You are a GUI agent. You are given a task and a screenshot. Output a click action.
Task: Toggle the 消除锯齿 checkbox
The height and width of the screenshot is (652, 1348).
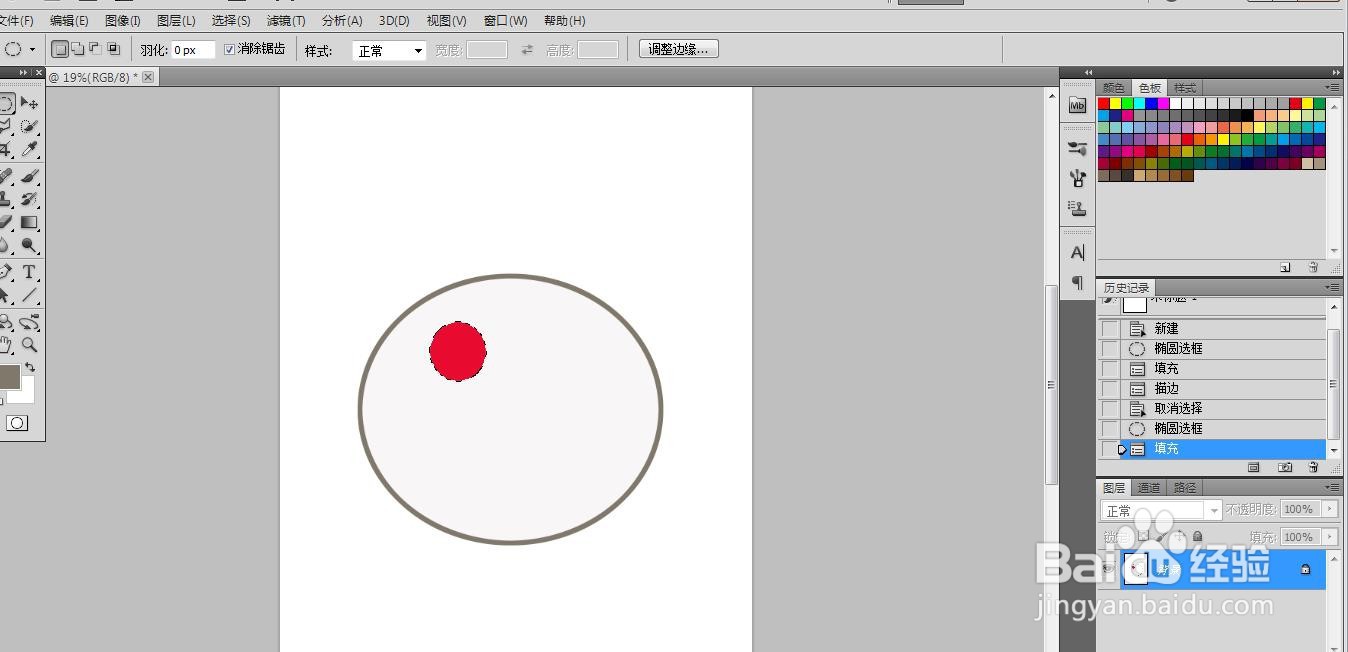[230, 49]
